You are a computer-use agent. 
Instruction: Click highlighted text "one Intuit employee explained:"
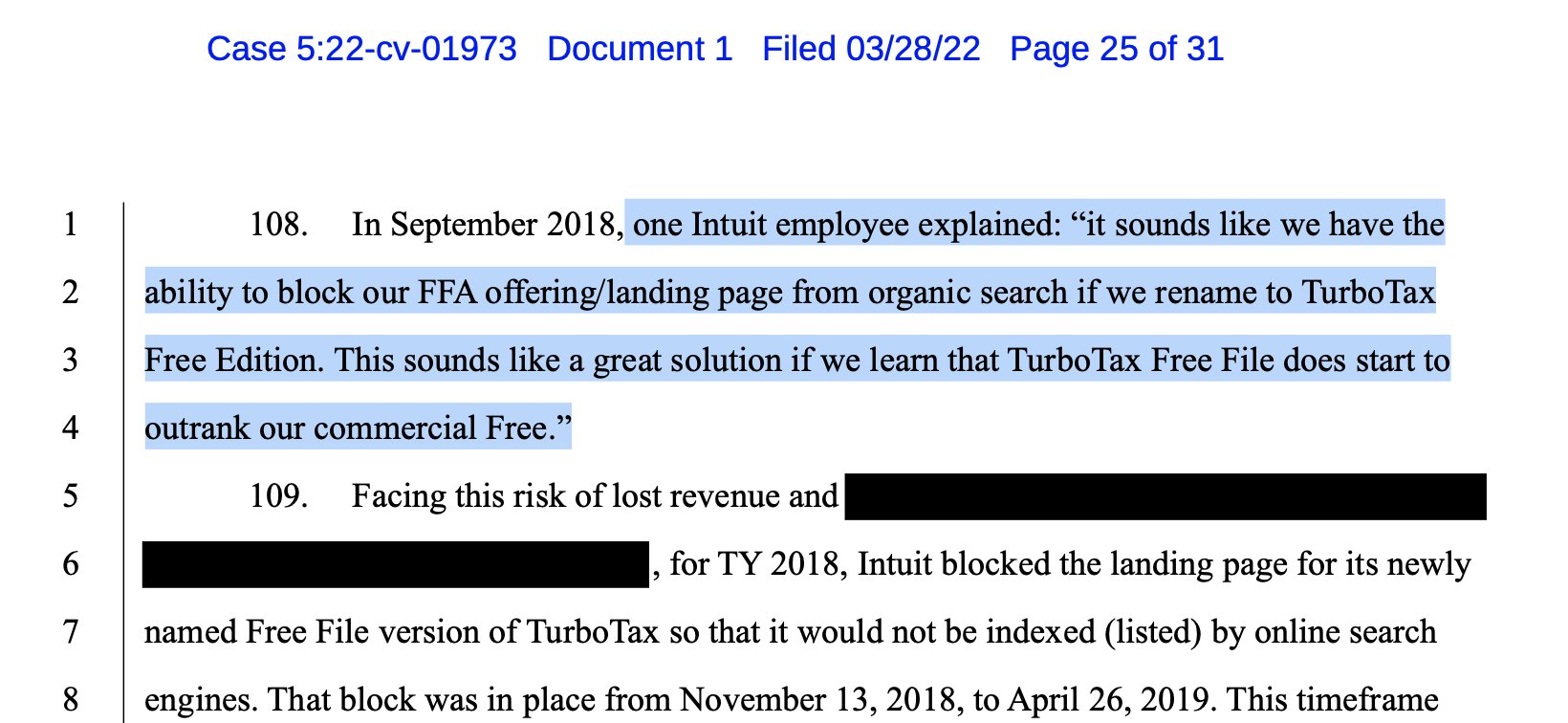click(x=847, y=225)
